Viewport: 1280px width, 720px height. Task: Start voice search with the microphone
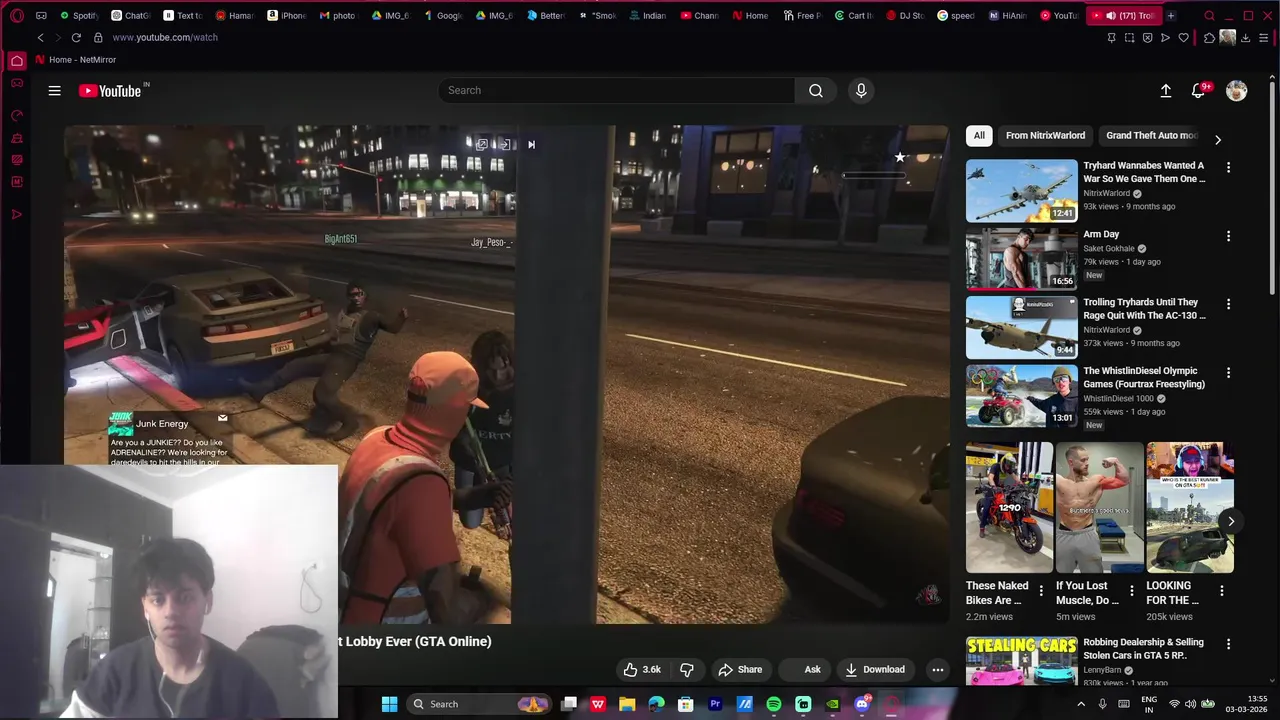pos(861,90)
